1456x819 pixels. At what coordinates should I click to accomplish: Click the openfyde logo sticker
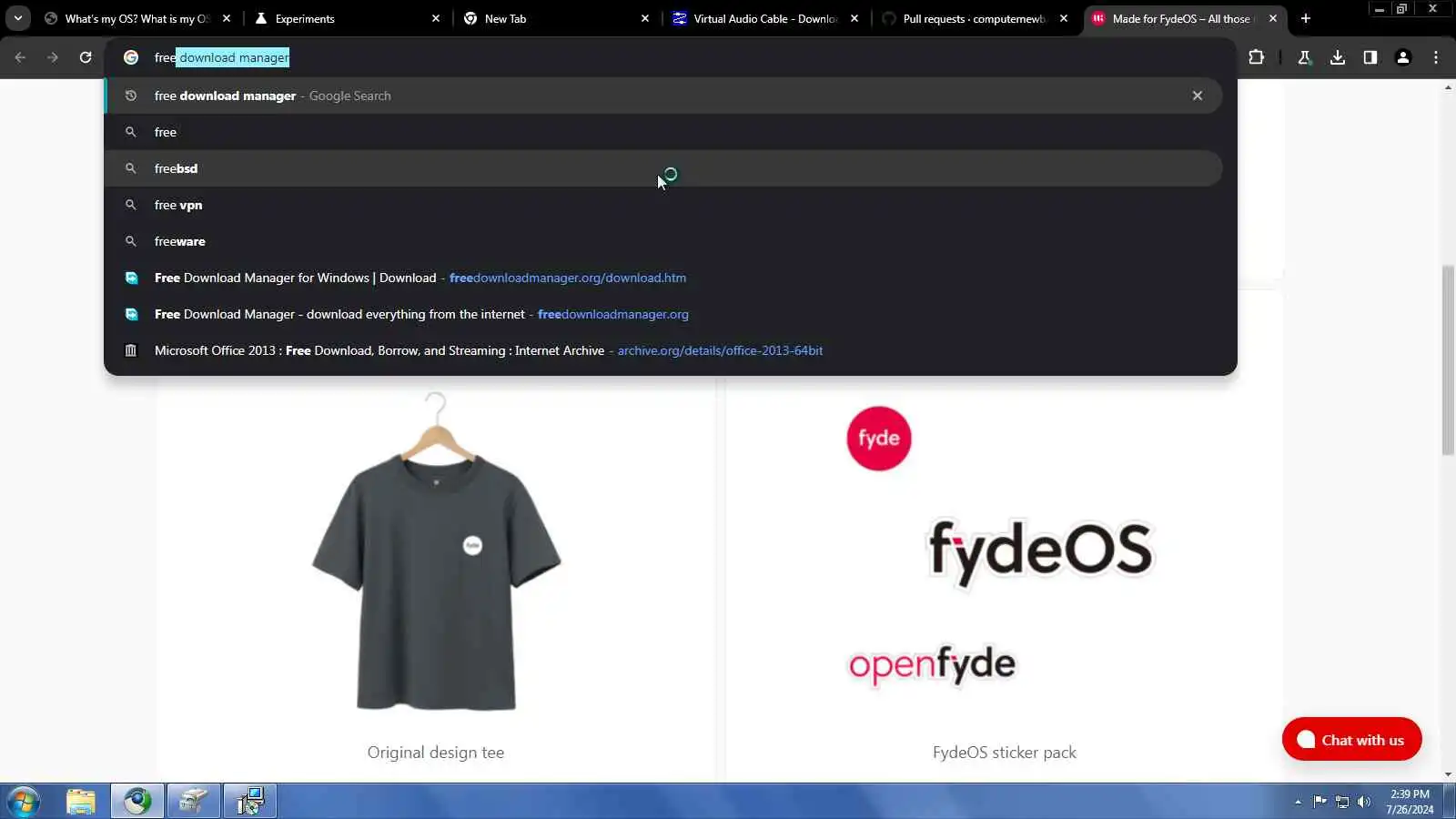[932, 664]
